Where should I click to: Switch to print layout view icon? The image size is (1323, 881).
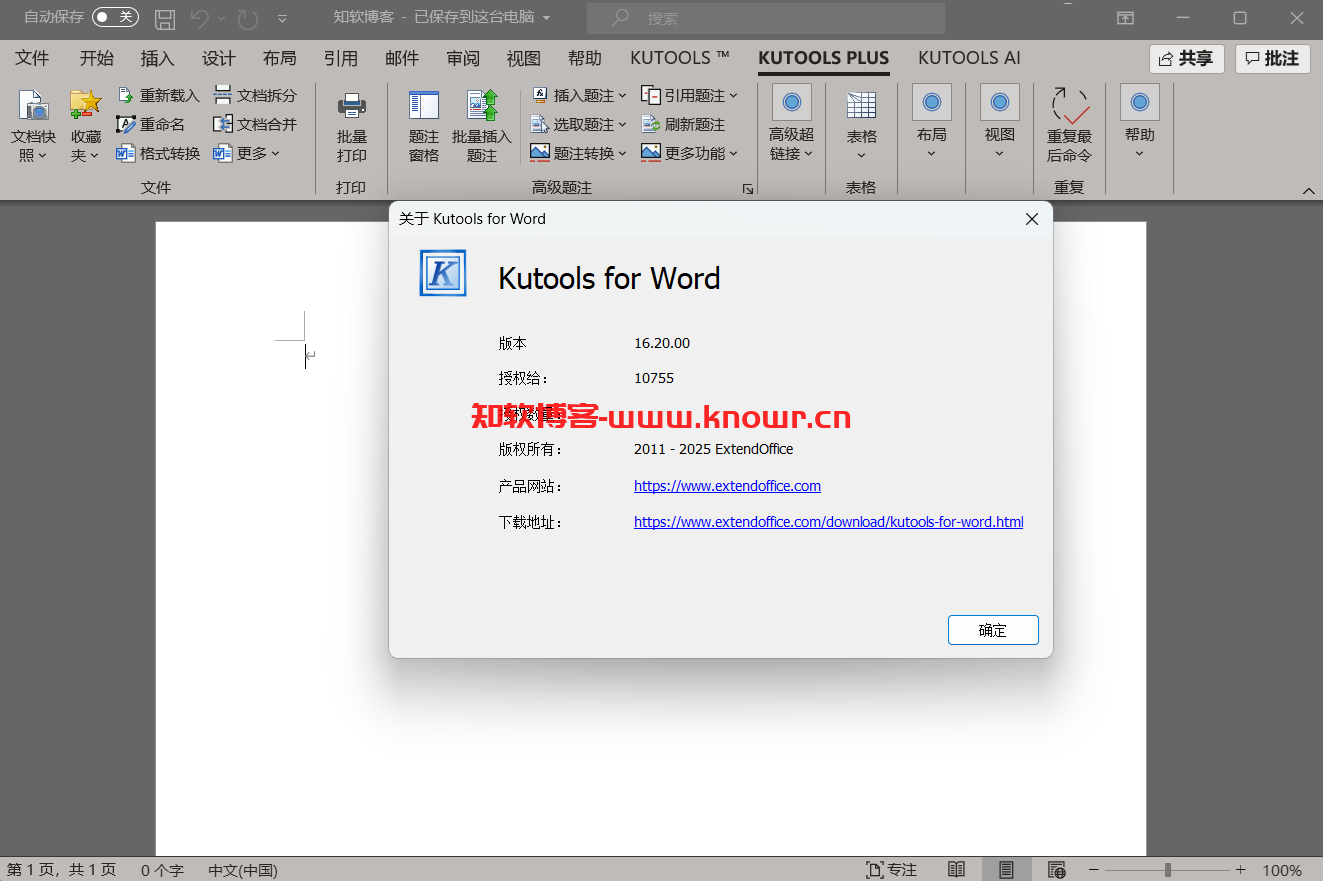(1006, 870)
